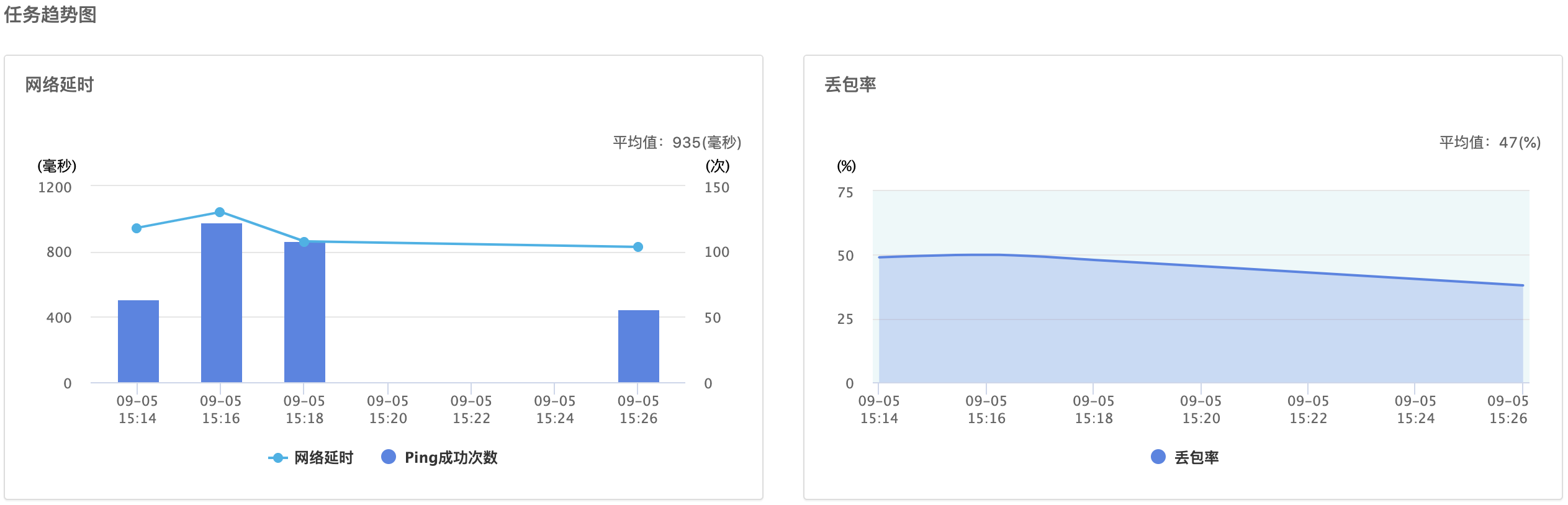The width and height of the screenshot is (1568, 505).
Task: Click the 15:14 bar in latency chart
Action: [138, 341]
